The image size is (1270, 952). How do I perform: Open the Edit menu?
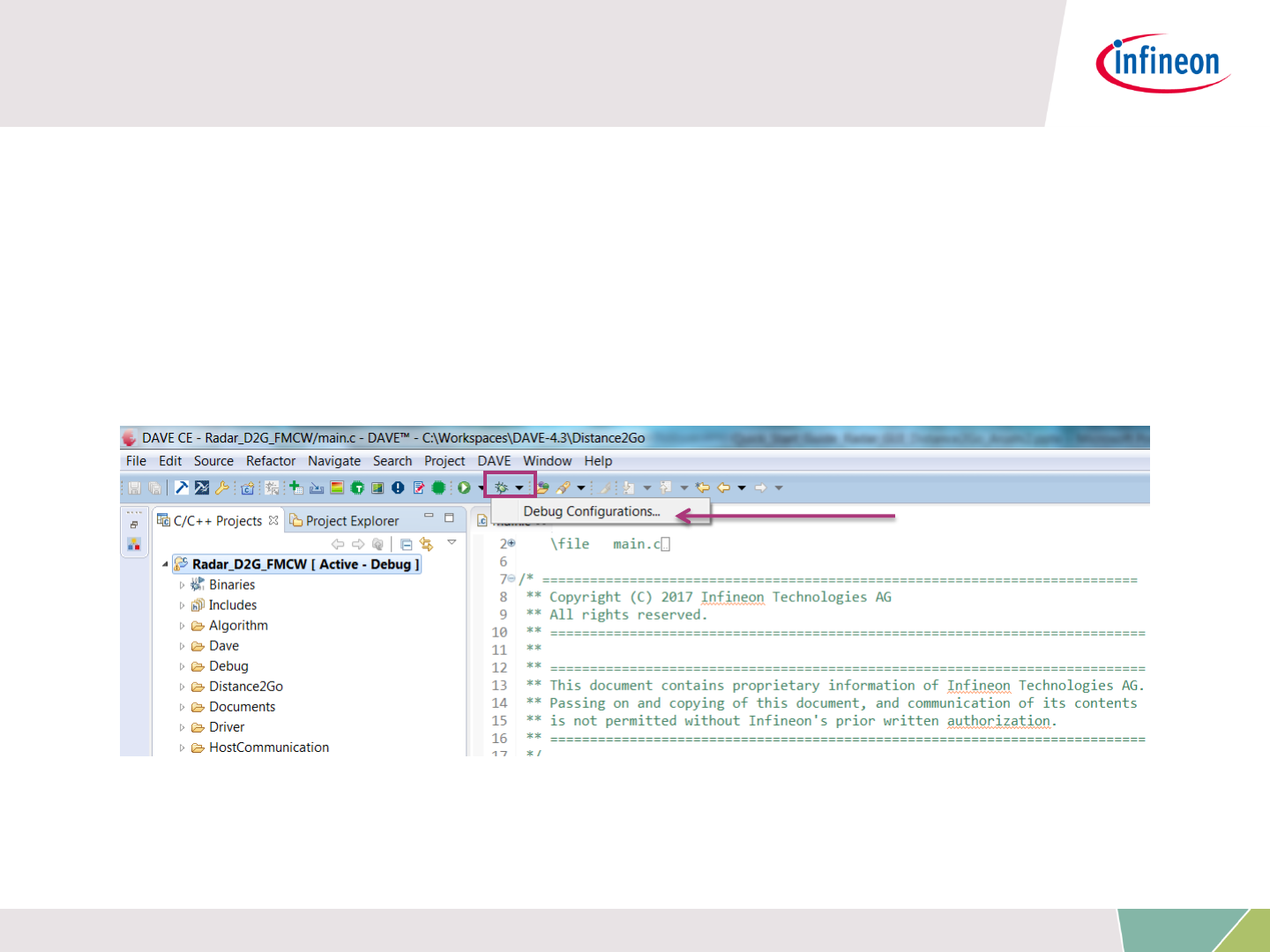pos(170,461)
